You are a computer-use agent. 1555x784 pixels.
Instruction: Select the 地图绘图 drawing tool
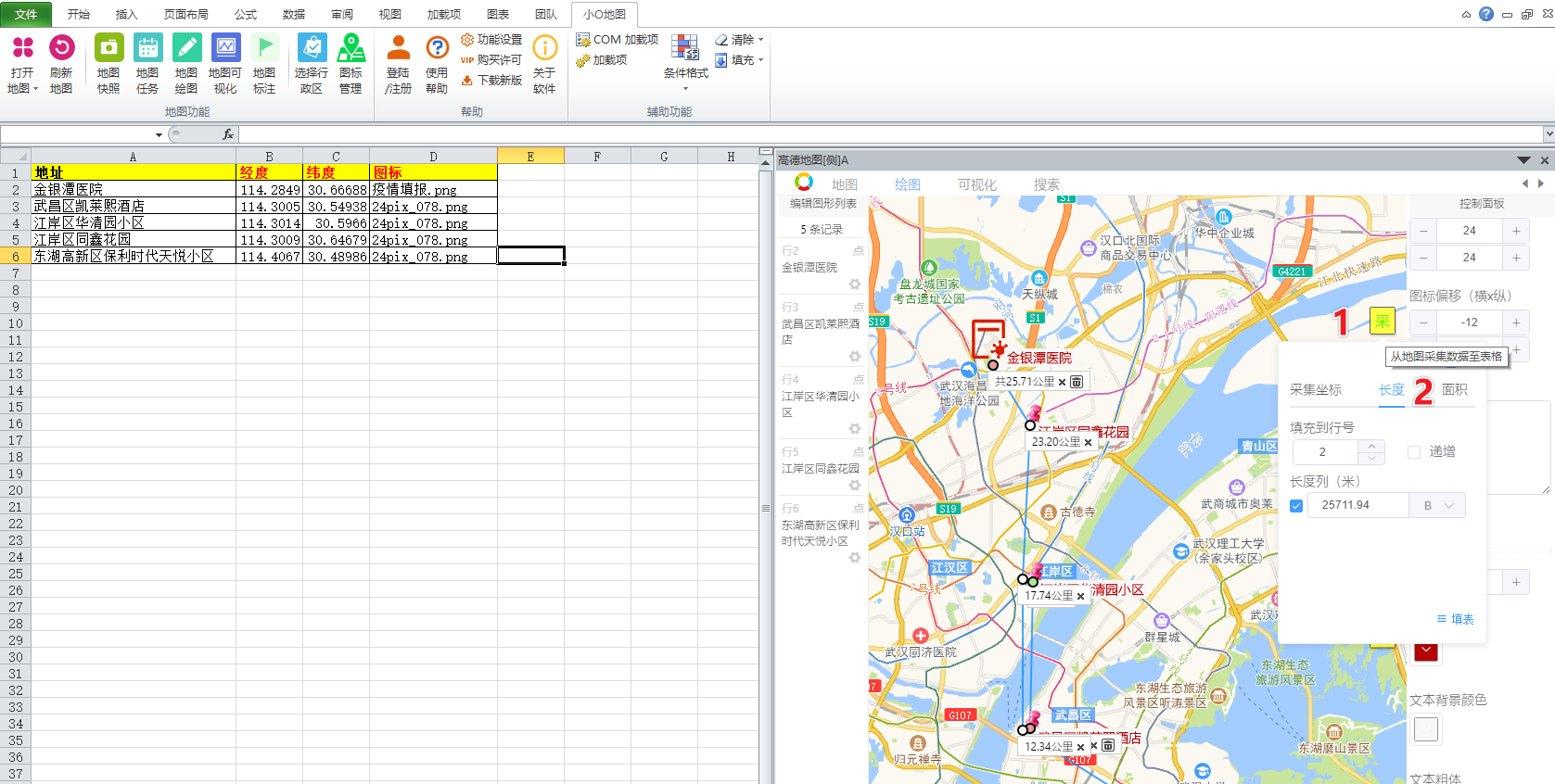click(186, 64)
